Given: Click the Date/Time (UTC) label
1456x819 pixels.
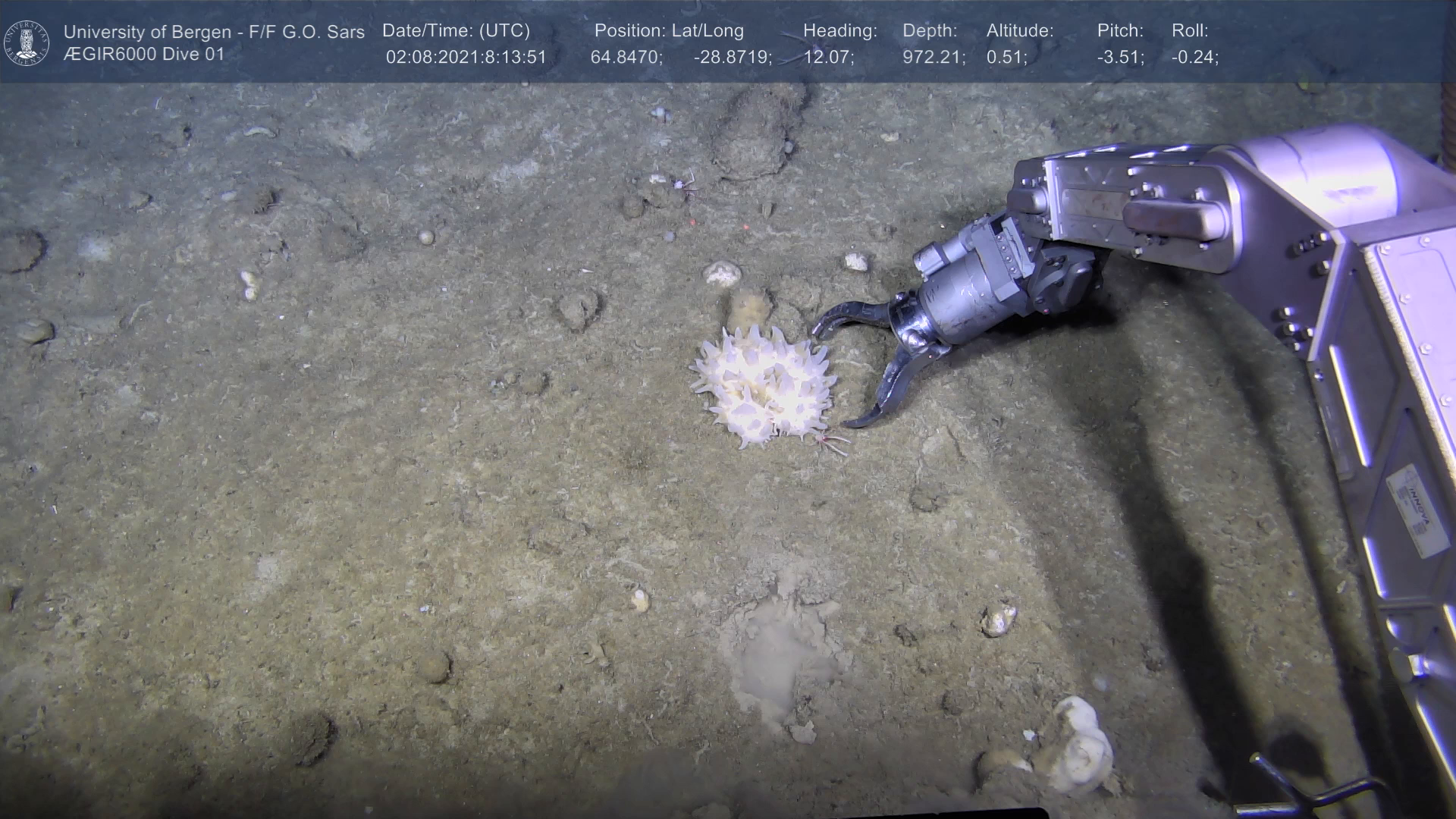Looking at the screenshot, I should [x=456, y=31].
